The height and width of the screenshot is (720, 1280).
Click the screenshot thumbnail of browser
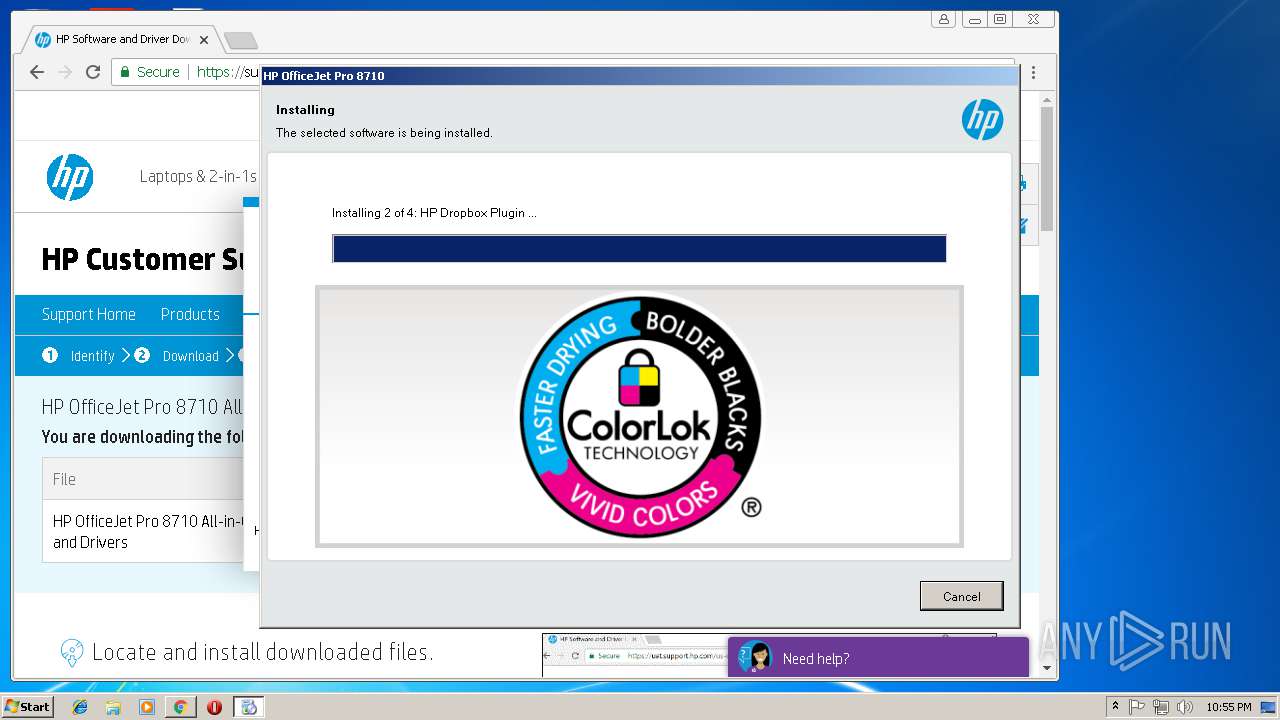pyautogui.click(x=634, y=654)
